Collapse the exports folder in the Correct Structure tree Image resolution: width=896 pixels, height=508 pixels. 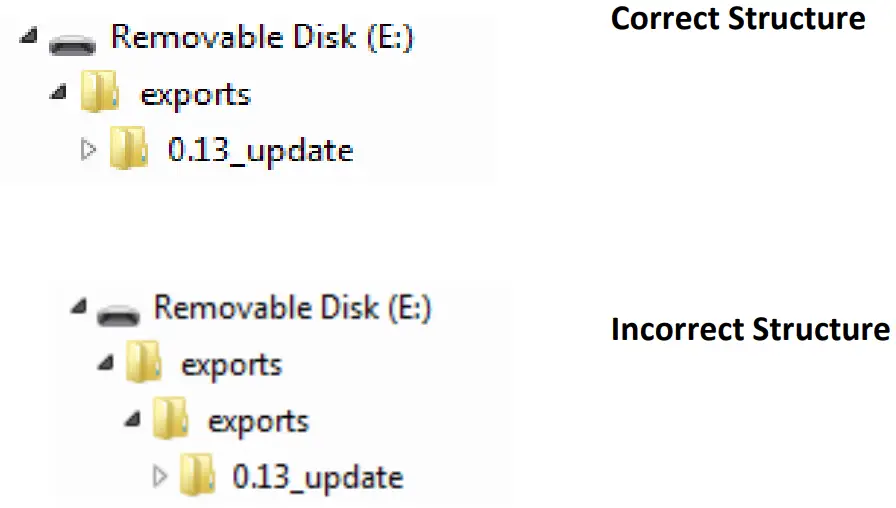click(x=57, y=92)
